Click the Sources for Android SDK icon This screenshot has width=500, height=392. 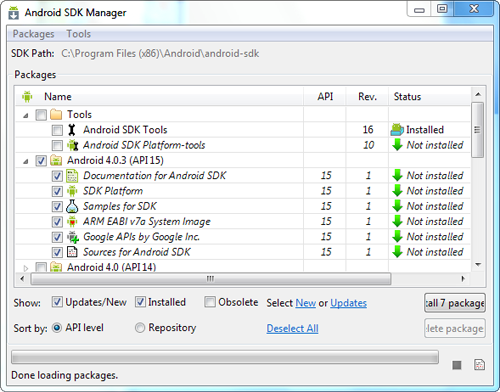tap(72, 252)
